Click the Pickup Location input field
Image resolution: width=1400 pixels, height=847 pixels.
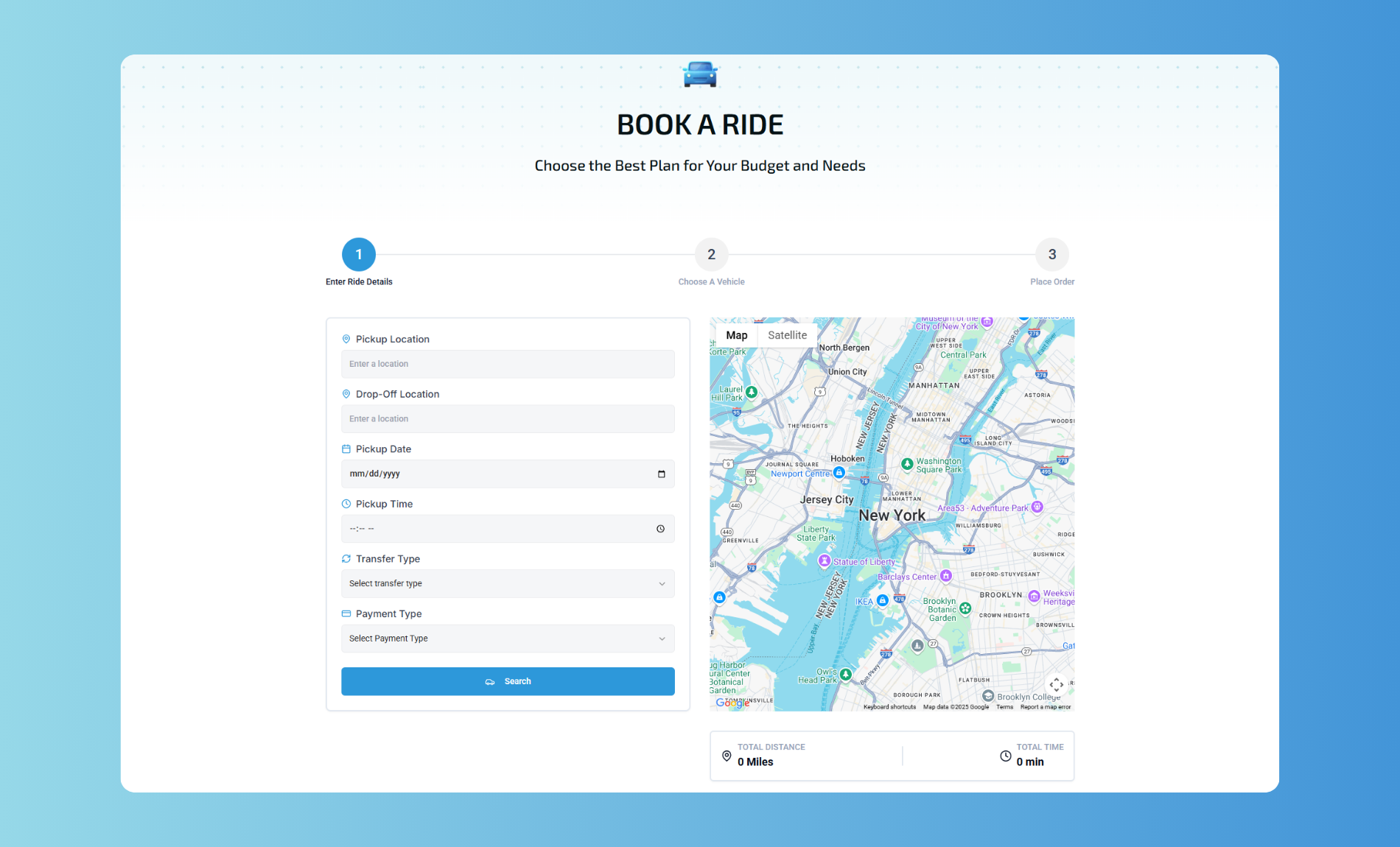pyautogui.click(x=508, y=364)
